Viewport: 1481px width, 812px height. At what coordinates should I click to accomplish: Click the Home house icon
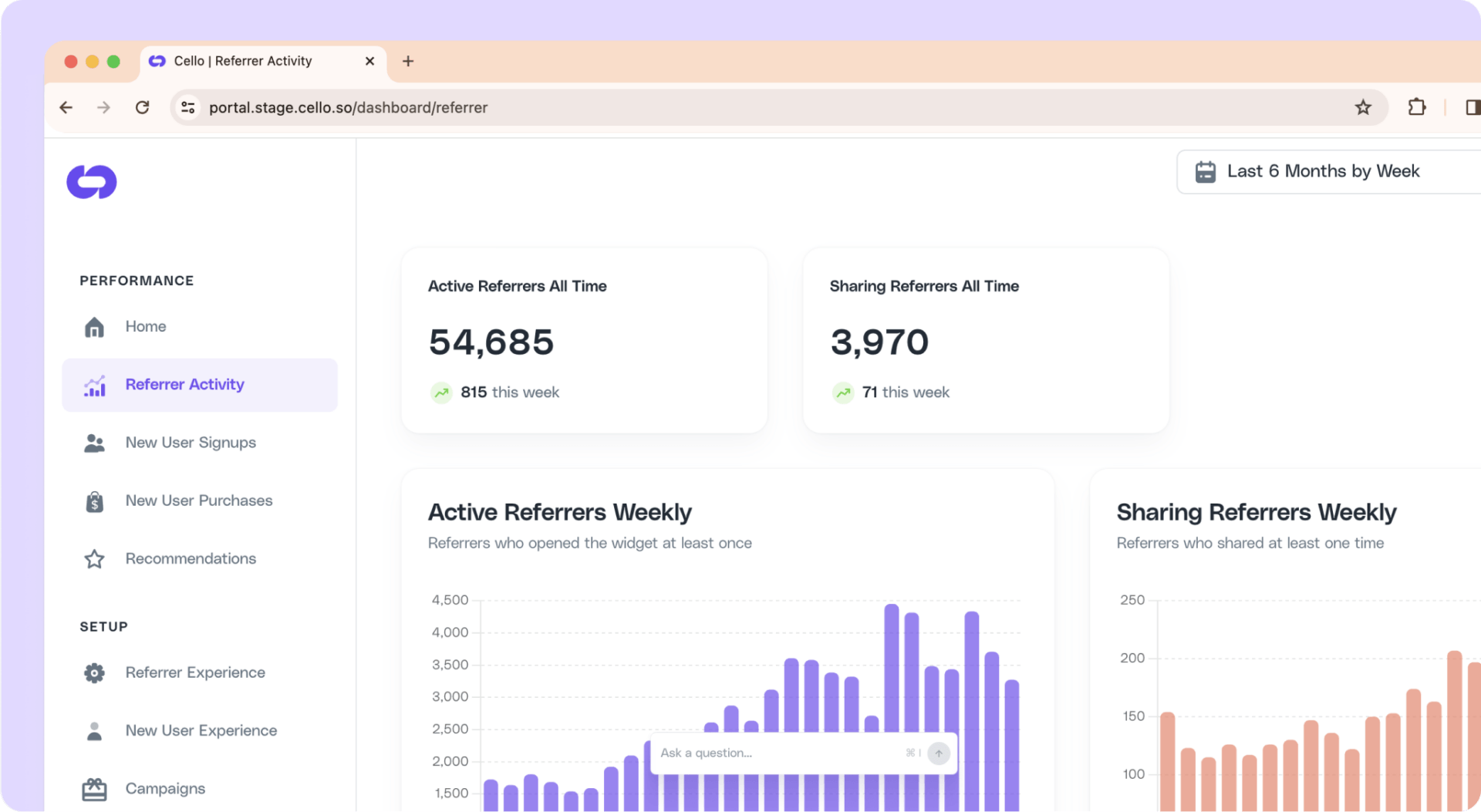pyautogui.click(x=94, y=327)
